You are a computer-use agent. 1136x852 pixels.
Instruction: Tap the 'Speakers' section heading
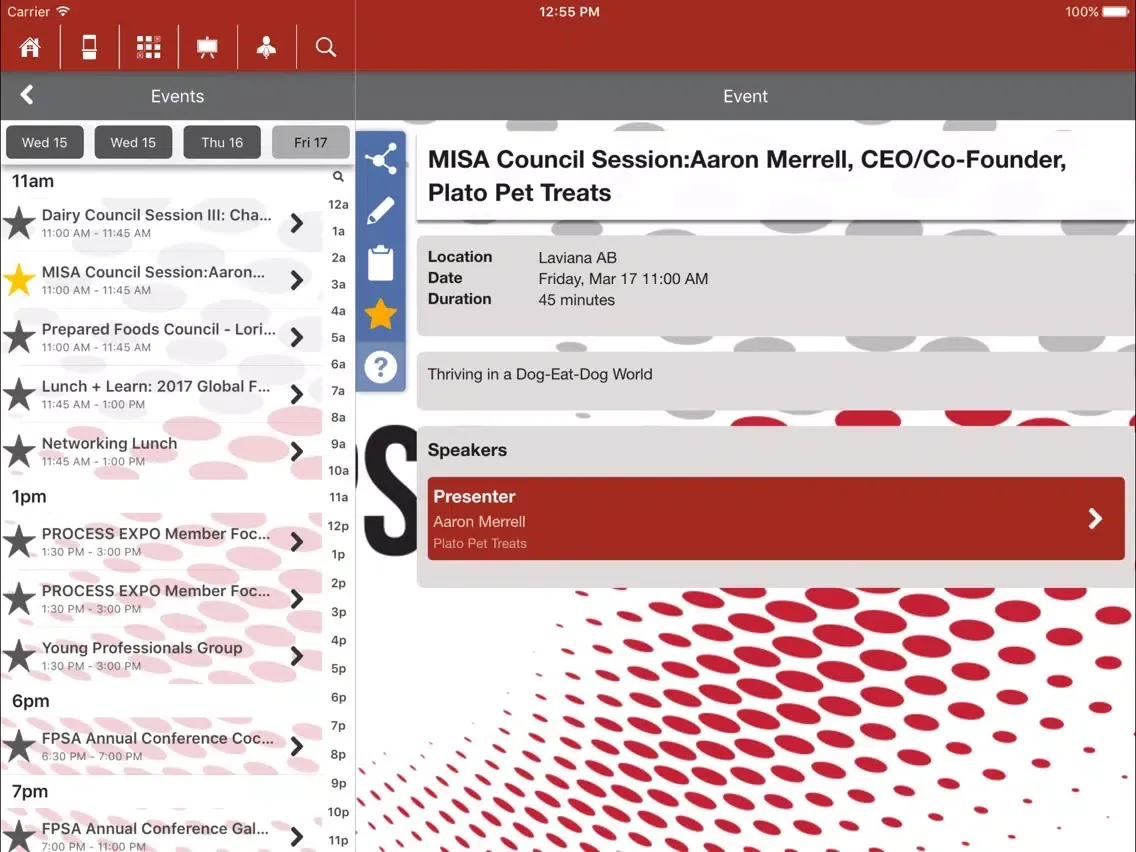click(467, 449)
